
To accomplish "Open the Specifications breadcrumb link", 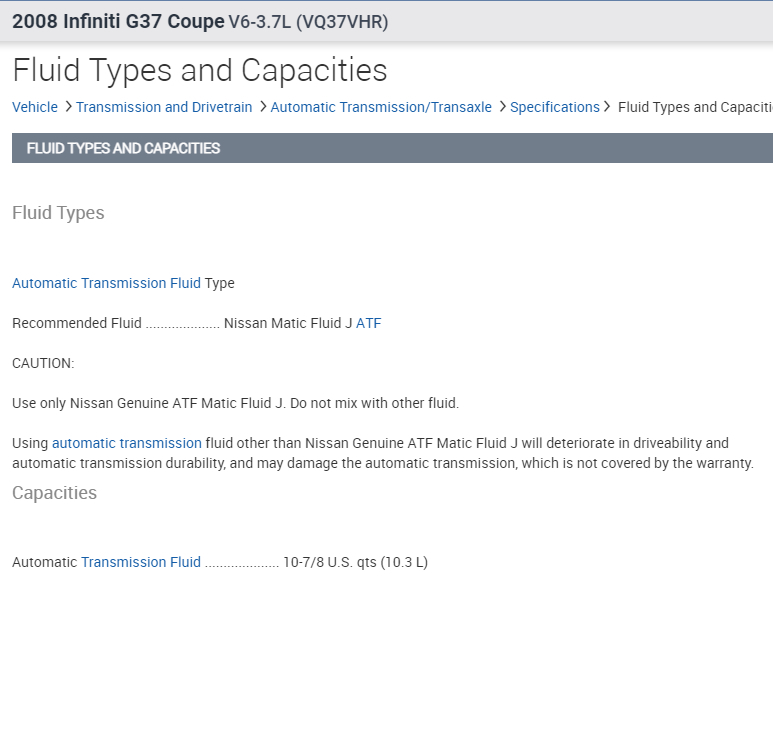I will [554, 107].
